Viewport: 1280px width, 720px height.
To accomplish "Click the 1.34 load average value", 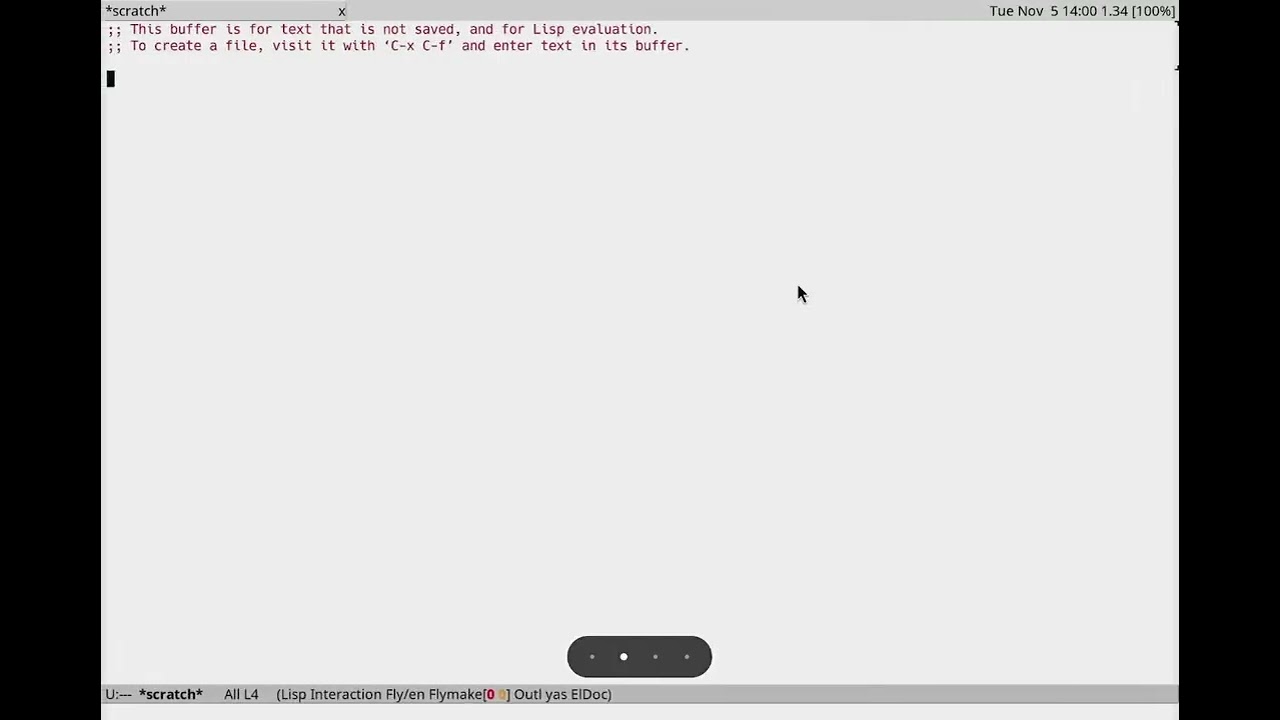I will click(x=1114, y=11).
